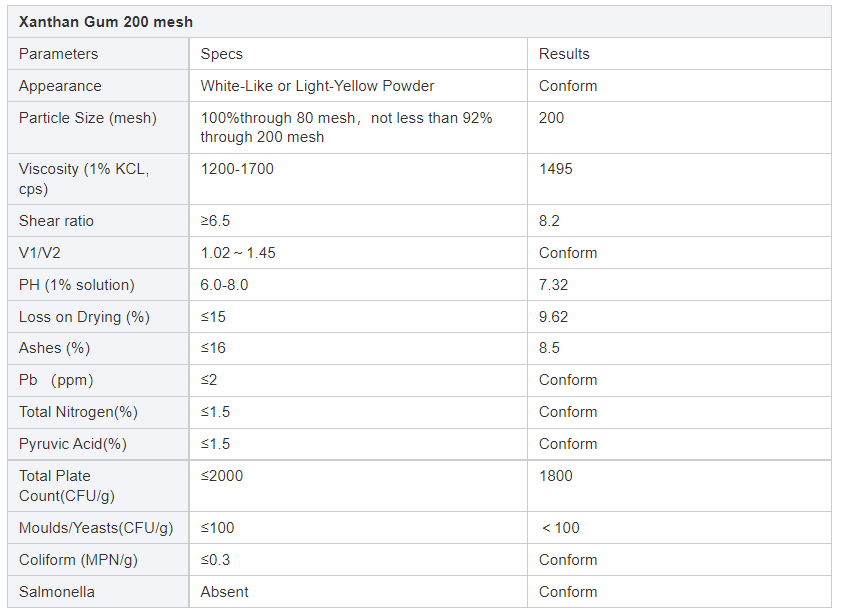The height and width of the screenshot is (614, 846).
Task: Click the Specs column header
Action: pos(221,54)
